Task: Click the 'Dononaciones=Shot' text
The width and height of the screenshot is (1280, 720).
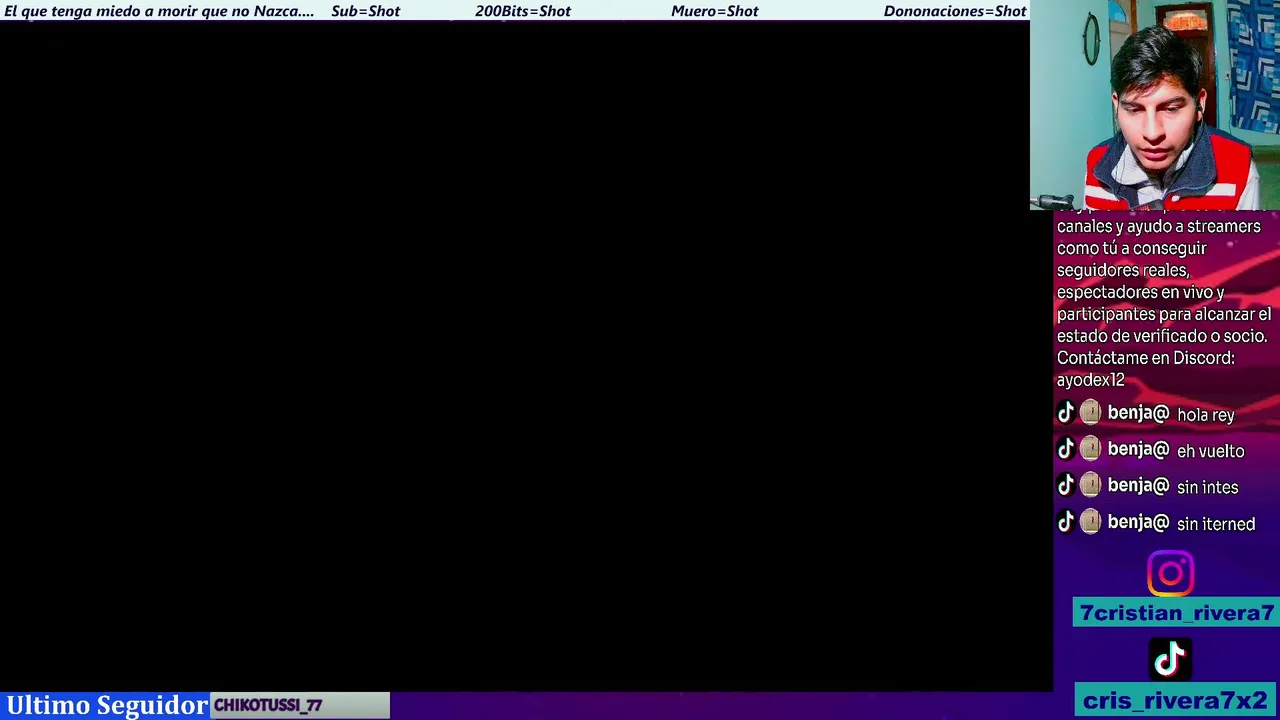Action: click(955, 11)
